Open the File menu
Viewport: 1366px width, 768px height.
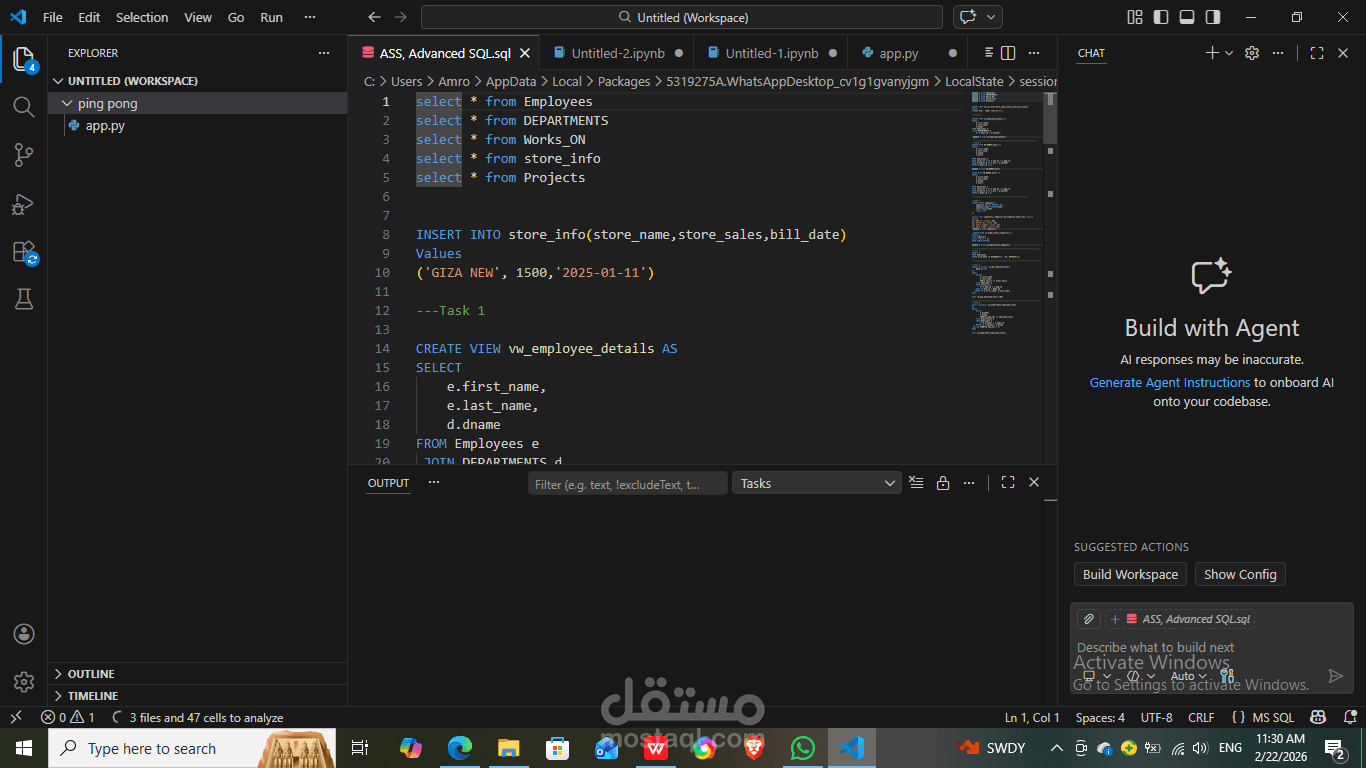tap(52, 17)
